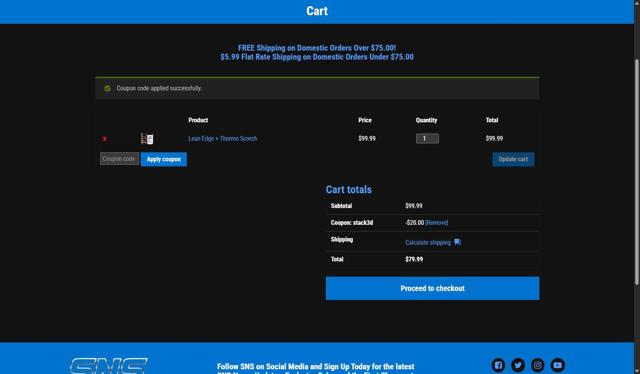Viewport: 640px width, 374px height.
Task: Click the Product column header
Action: (x=198, y=120)
